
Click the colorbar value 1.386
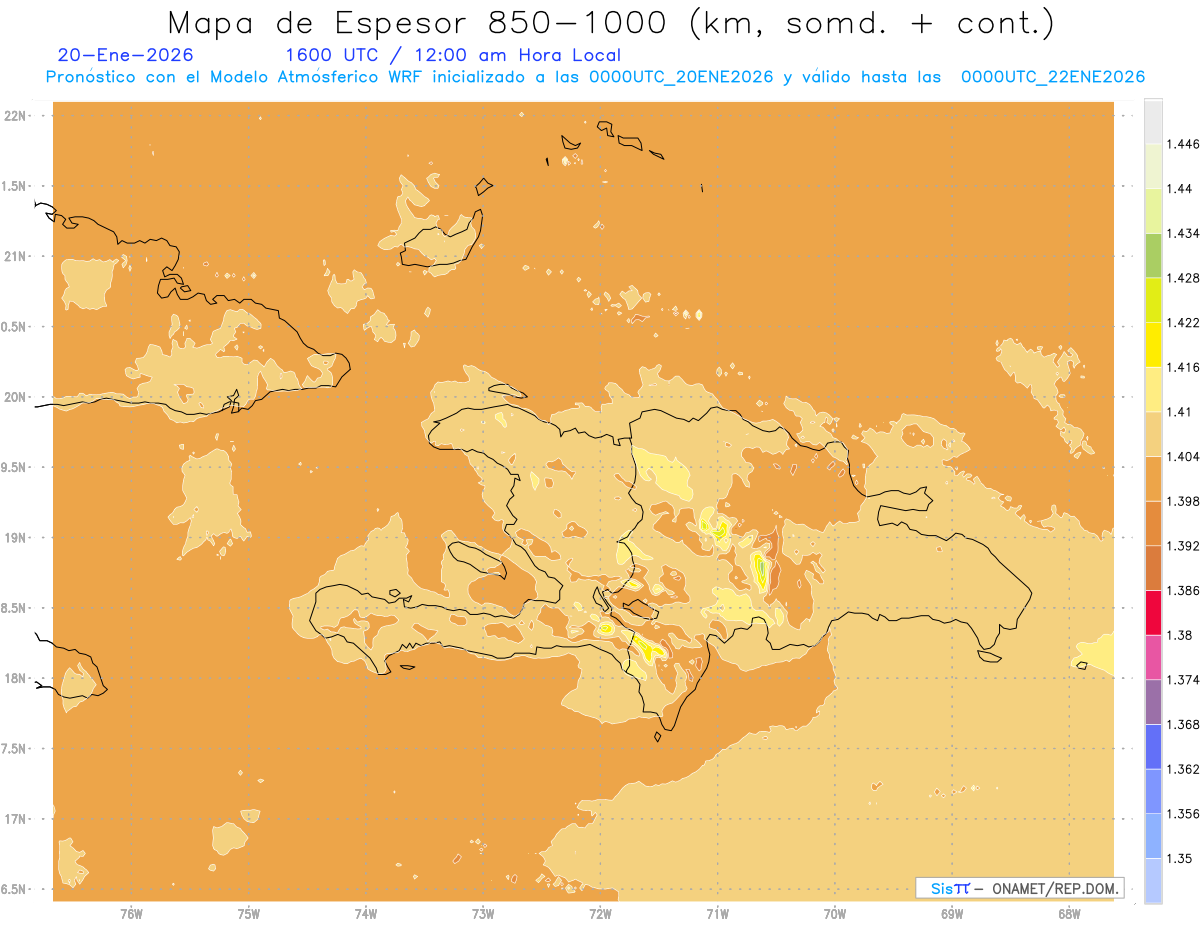[x=1184, y=591]
